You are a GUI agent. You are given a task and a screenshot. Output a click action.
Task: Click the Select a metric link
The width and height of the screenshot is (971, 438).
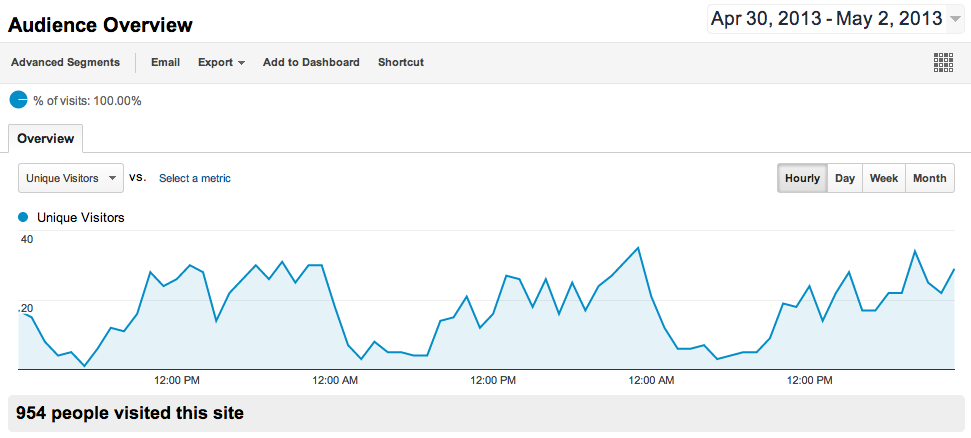point(195,178)
